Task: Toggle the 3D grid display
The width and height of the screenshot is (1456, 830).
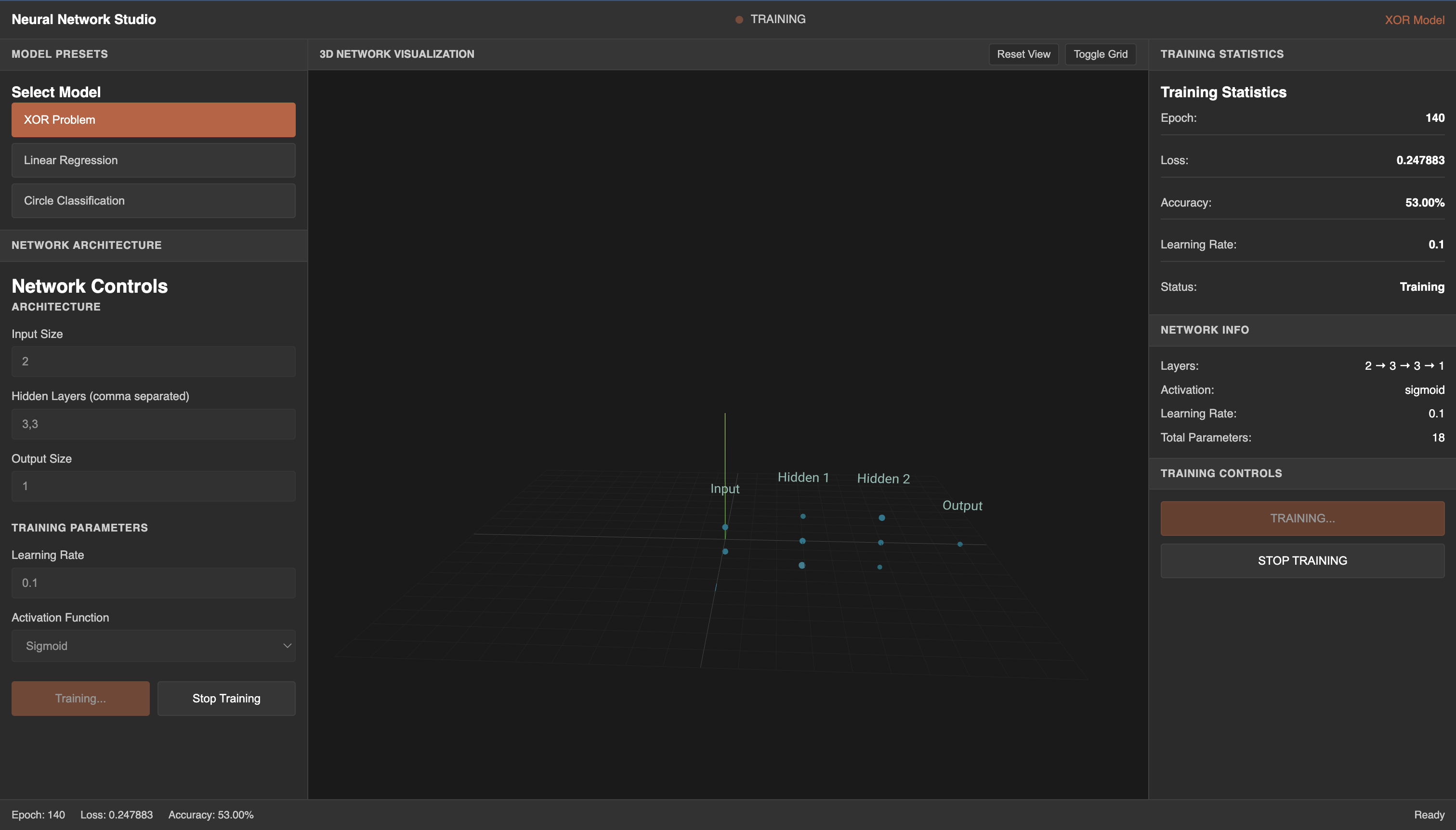Action: click(1099, 54)
